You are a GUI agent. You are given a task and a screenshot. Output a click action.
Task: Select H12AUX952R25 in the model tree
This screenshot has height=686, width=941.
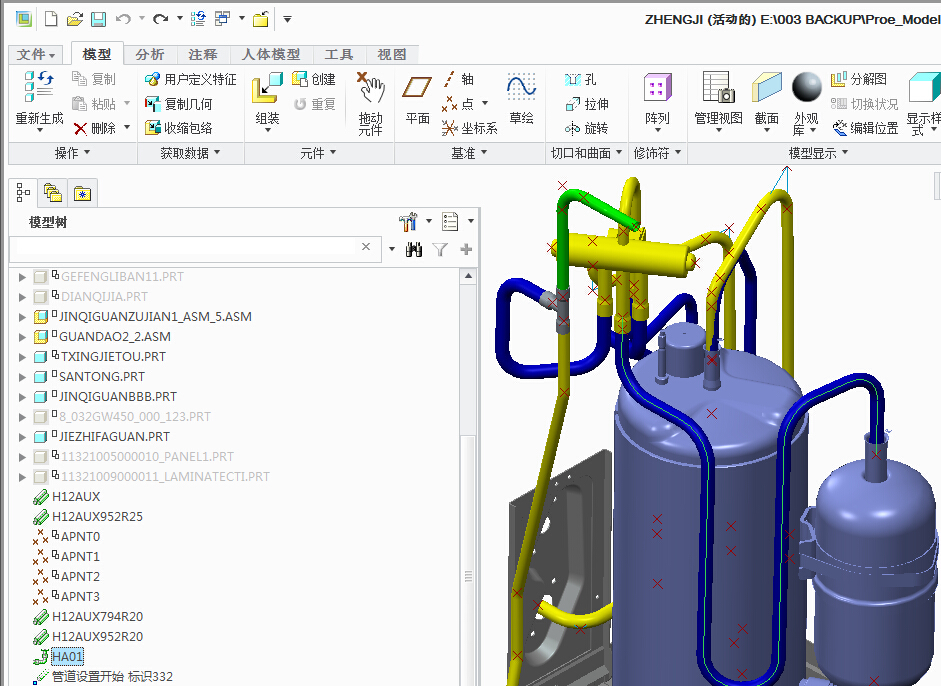pyautogui.click(x=97, y=517)
